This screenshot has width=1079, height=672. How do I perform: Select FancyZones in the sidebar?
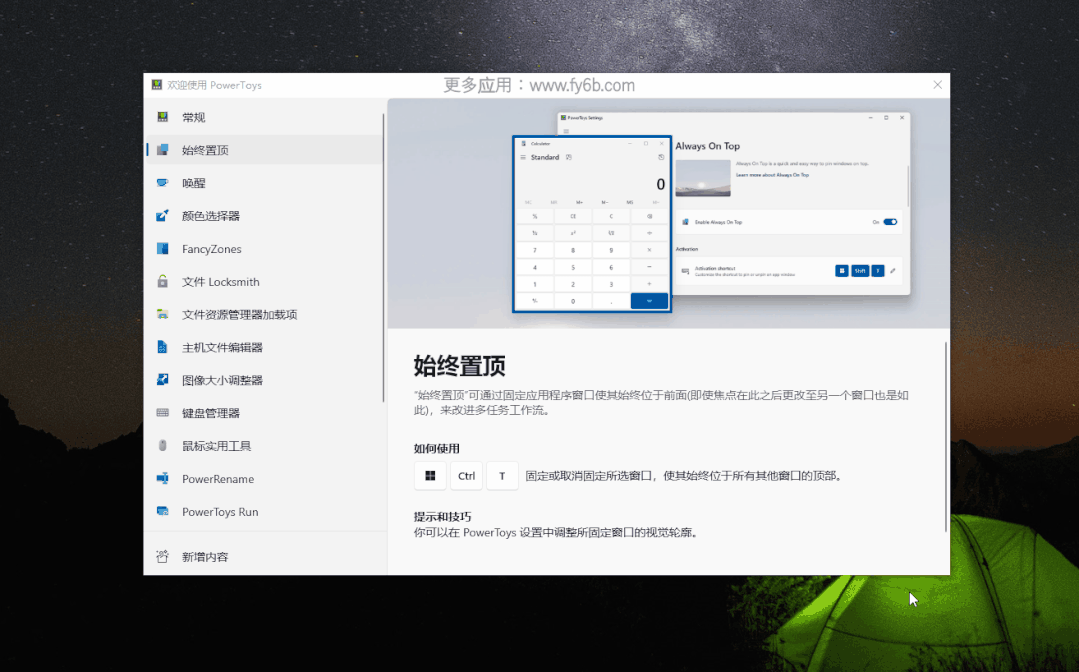pos(264,248)
